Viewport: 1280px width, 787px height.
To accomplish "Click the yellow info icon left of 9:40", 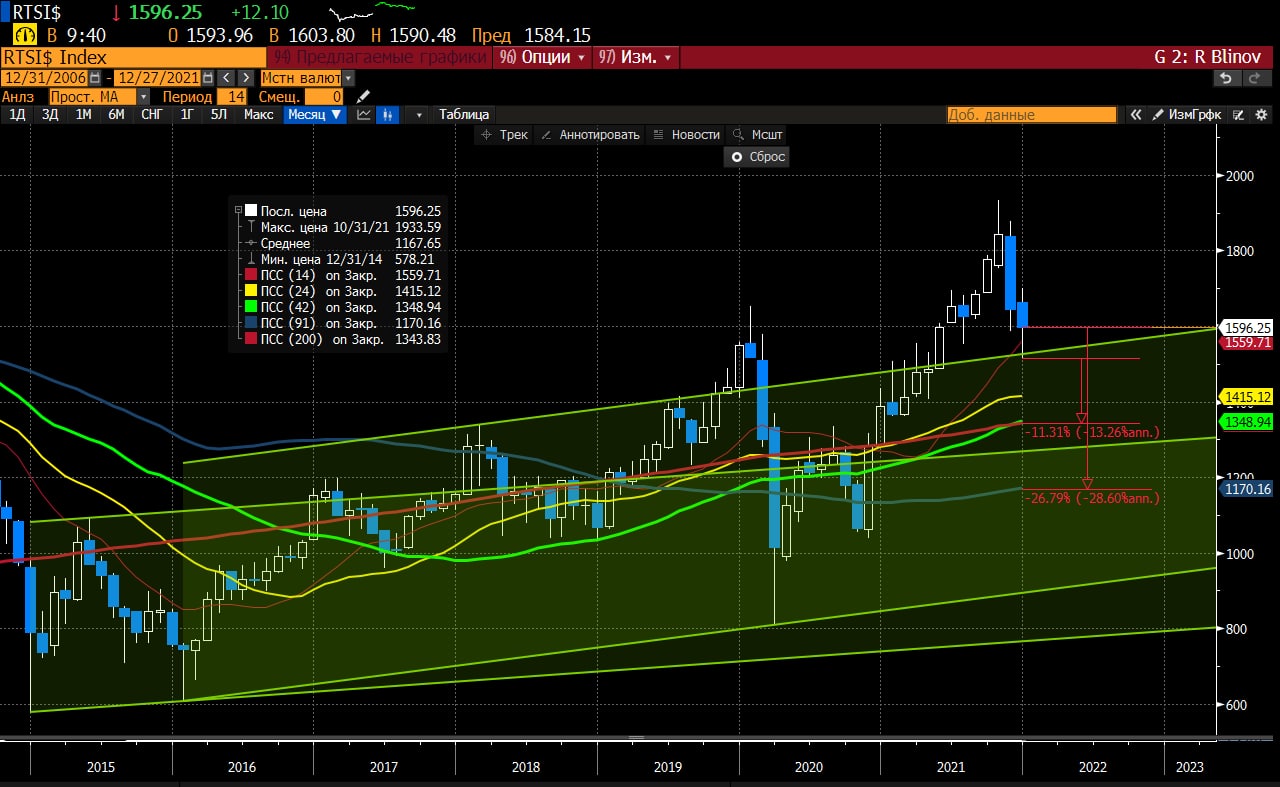I will coord(24,36).
